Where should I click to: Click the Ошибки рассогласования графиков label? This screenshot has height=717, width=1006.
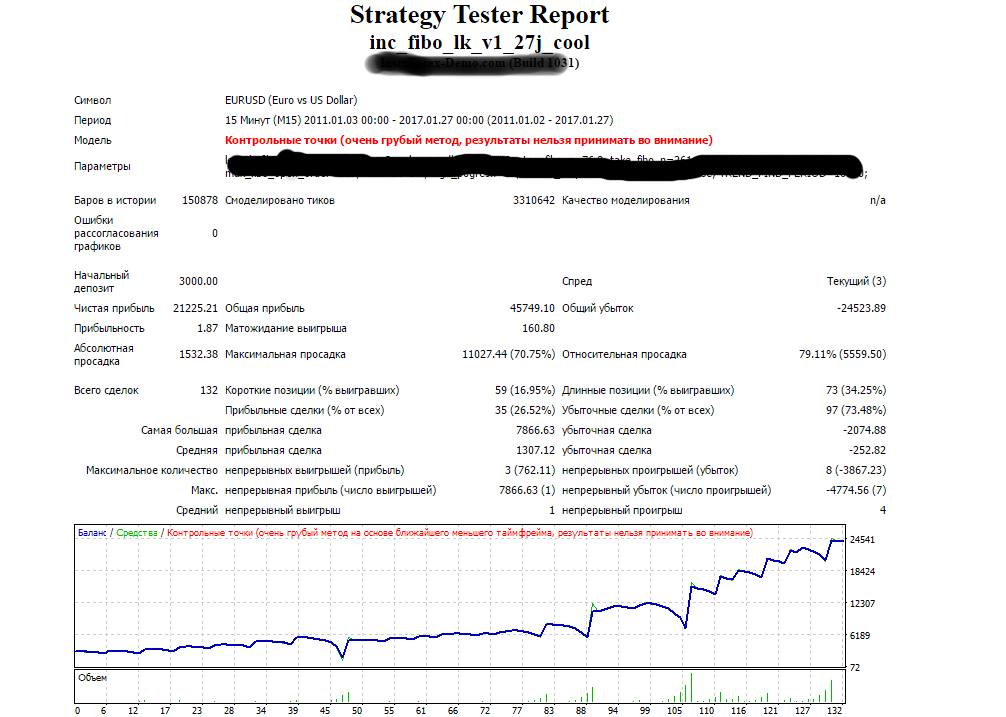pos(116,233)
